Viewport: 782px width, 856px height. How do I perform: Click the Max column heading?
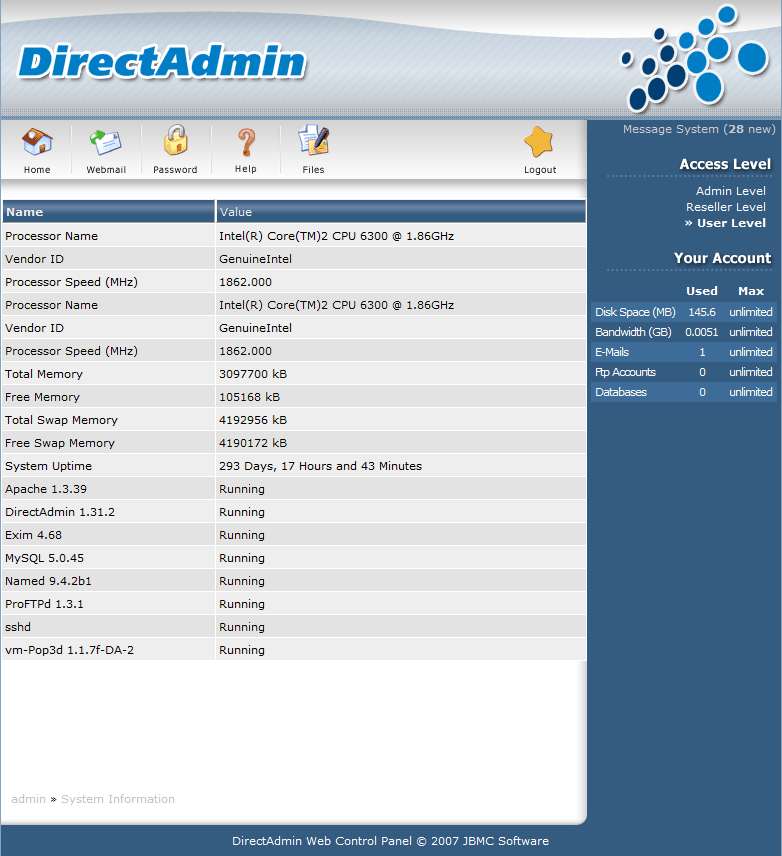[751, 291]
